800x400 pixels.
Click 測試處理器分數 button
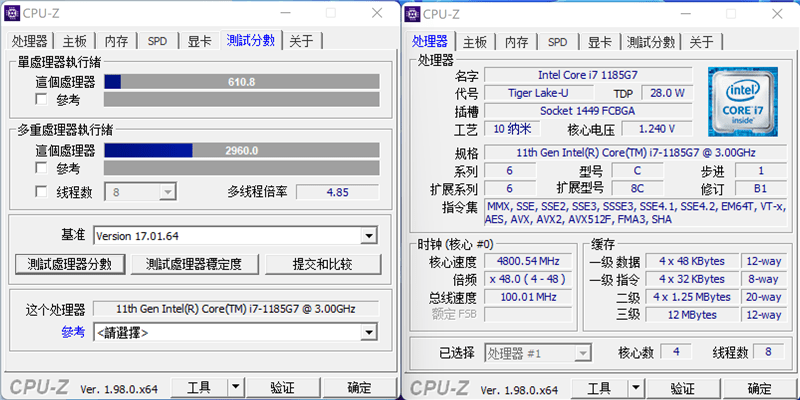[x=69, y=264]
